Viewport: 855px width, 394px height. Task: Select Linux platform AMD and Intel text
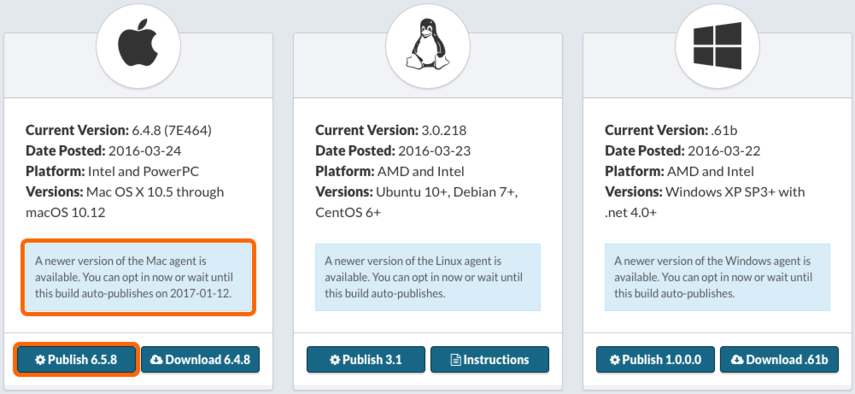pos(420,172)
